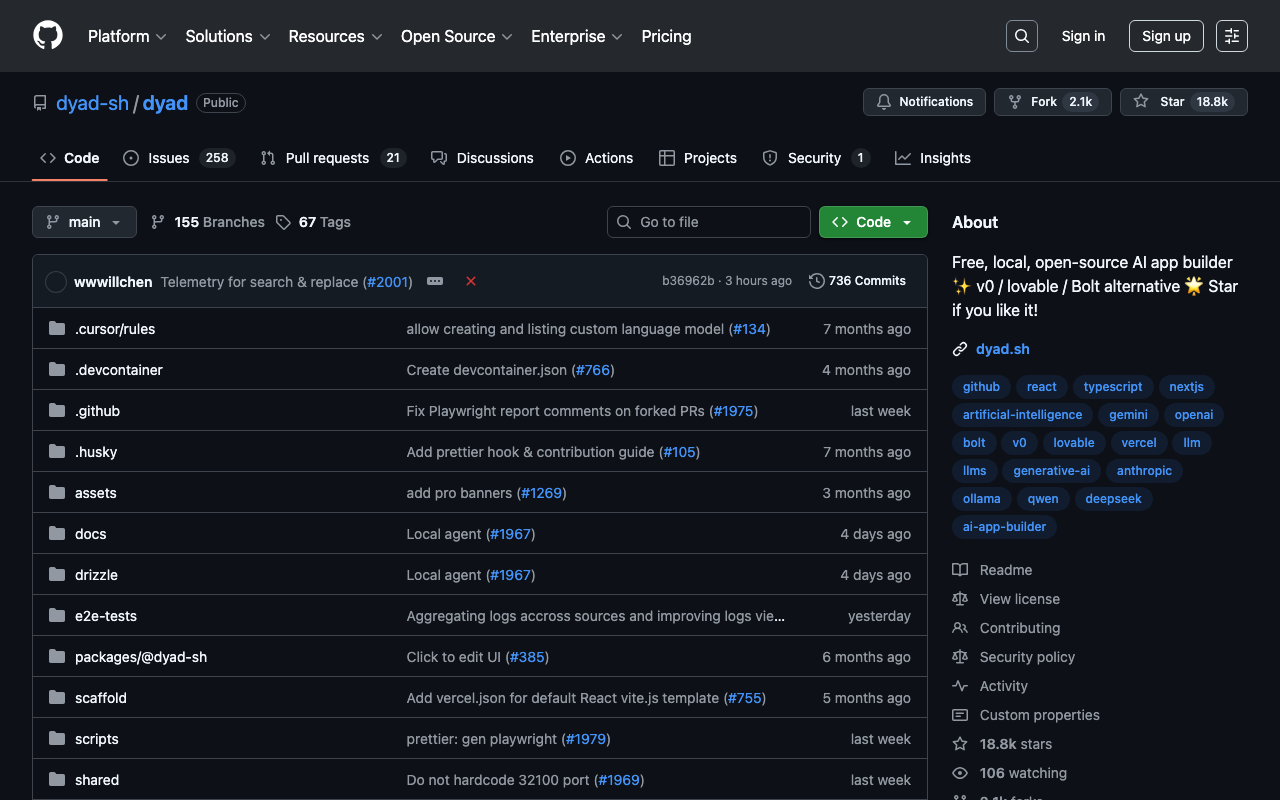The width and height of the screenshot is (1280, 800).
Task: Select the typescript topic tag
Action: point(1112,387)
